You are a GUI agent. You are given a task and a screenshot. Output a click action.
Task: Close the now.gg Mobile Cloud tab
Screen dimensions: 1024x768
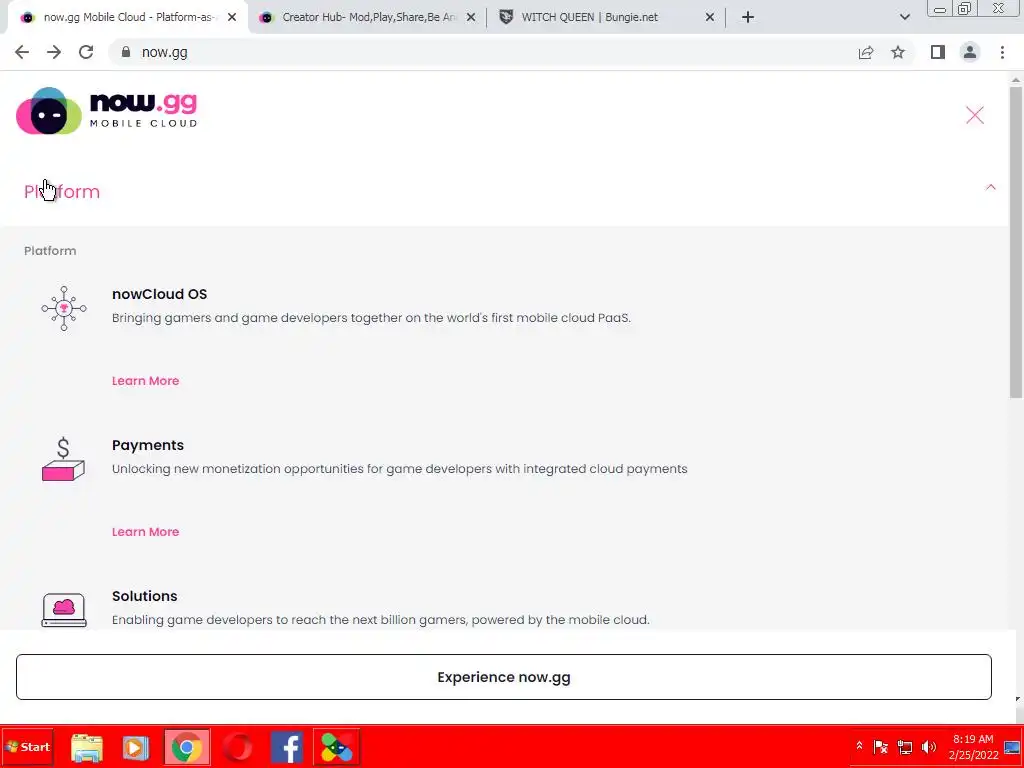(x=232, y=18)
